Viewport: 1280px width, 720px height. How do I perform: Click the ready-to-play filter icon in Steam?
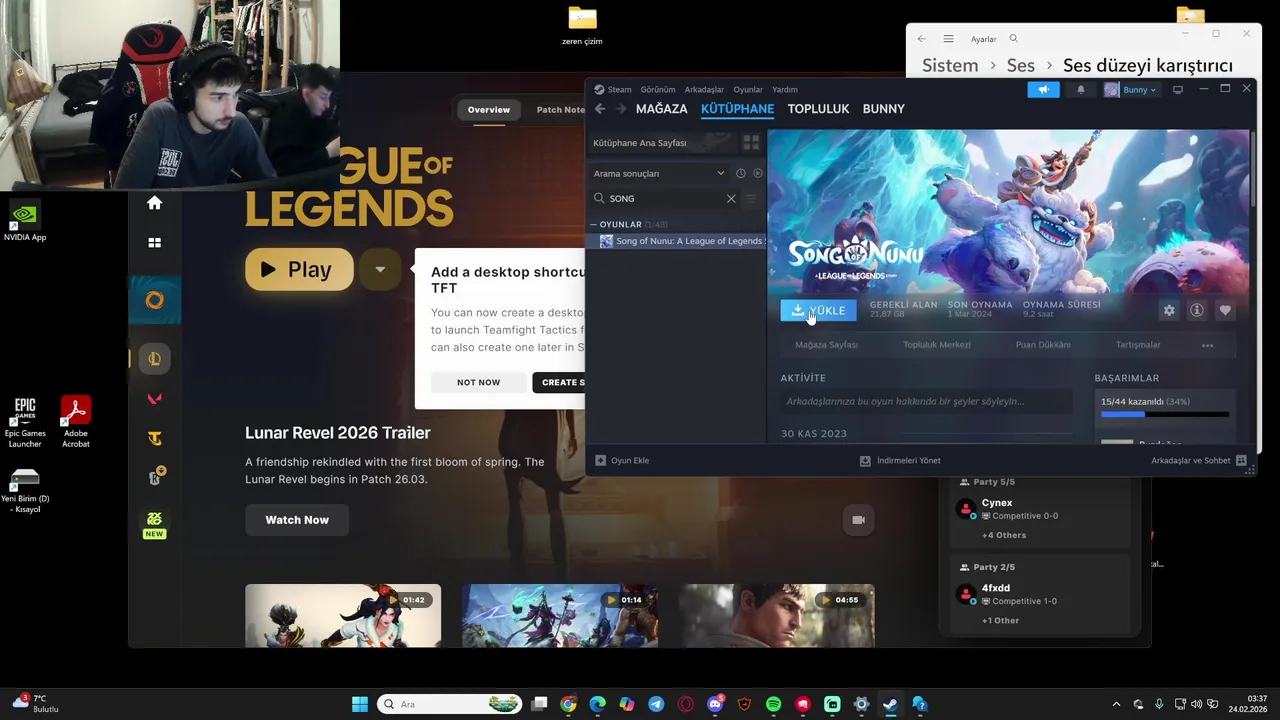pyautogui.click(x=757, y=173)
